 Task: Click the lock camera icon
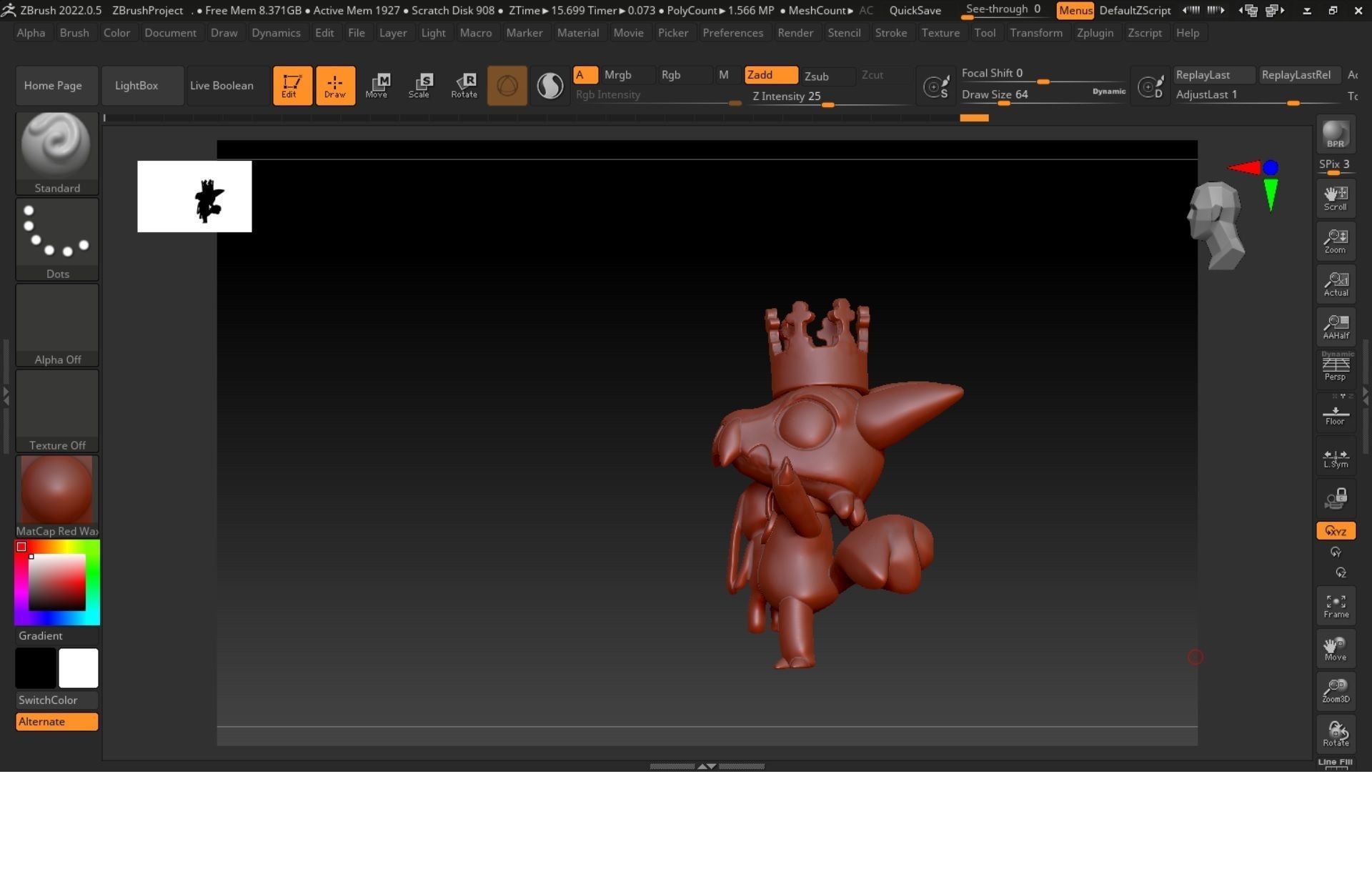[1336, 498]
